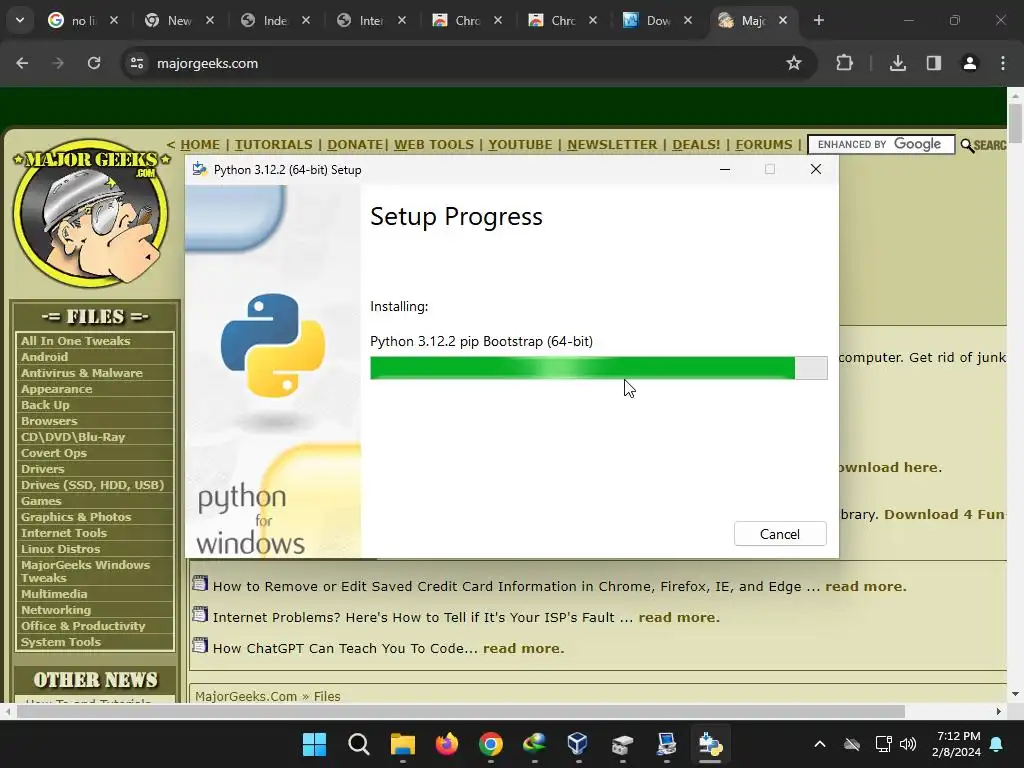Open Appearance files category
1024x768 pixels.
pos(56,389)
